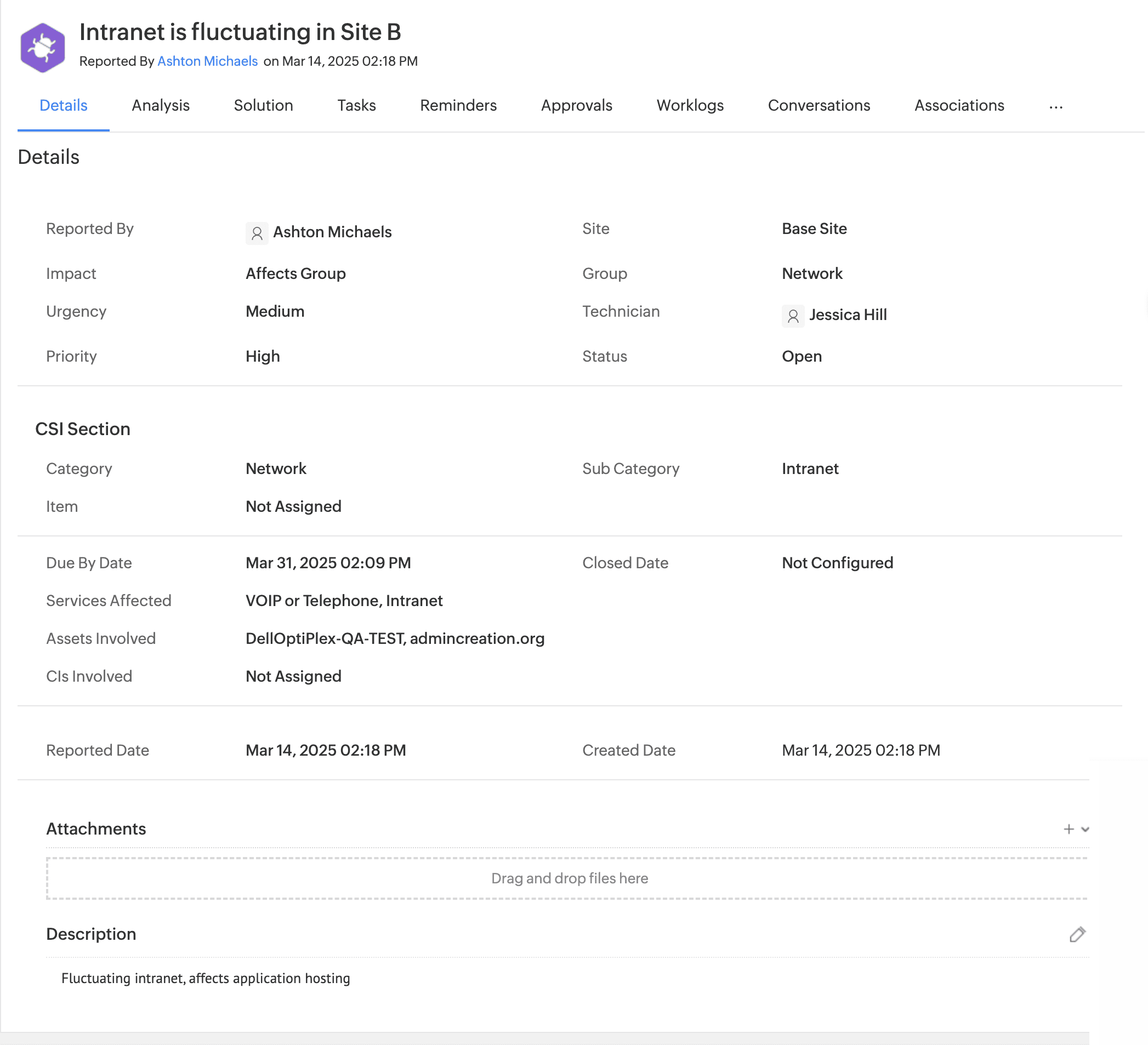Open the Conversations tab

tap(819, 106)
